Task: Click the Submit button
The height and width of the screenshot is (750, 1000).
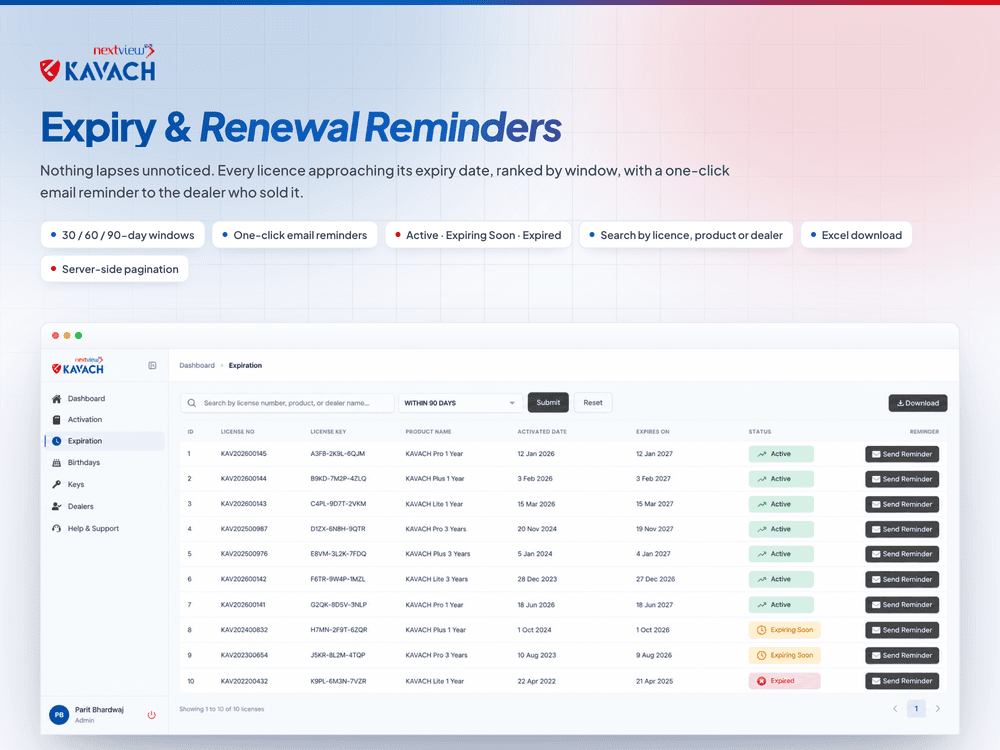Action: (548, 402)
